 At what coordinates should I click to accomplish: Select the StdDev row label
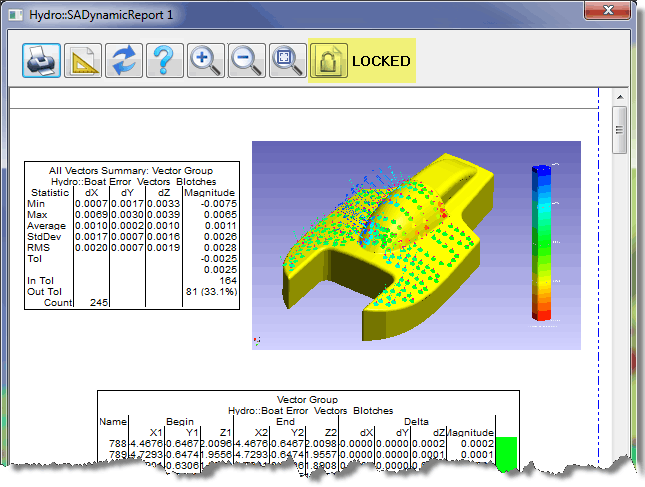[44, 237]
